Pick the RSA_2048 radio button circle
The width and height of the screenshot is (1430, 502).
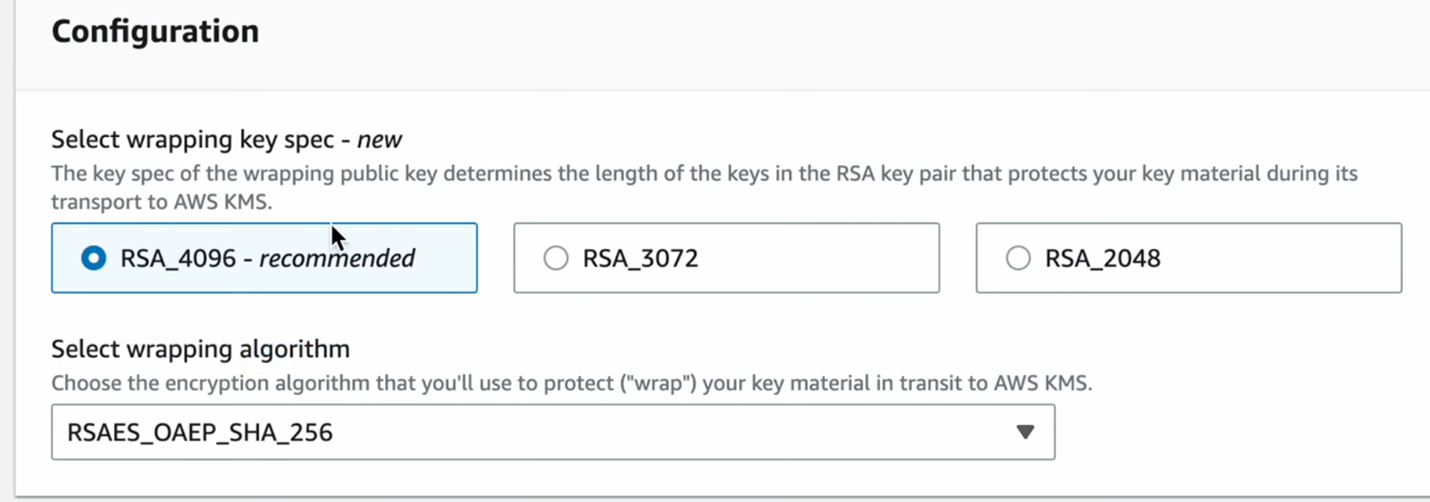click(x=1017, y=258)
